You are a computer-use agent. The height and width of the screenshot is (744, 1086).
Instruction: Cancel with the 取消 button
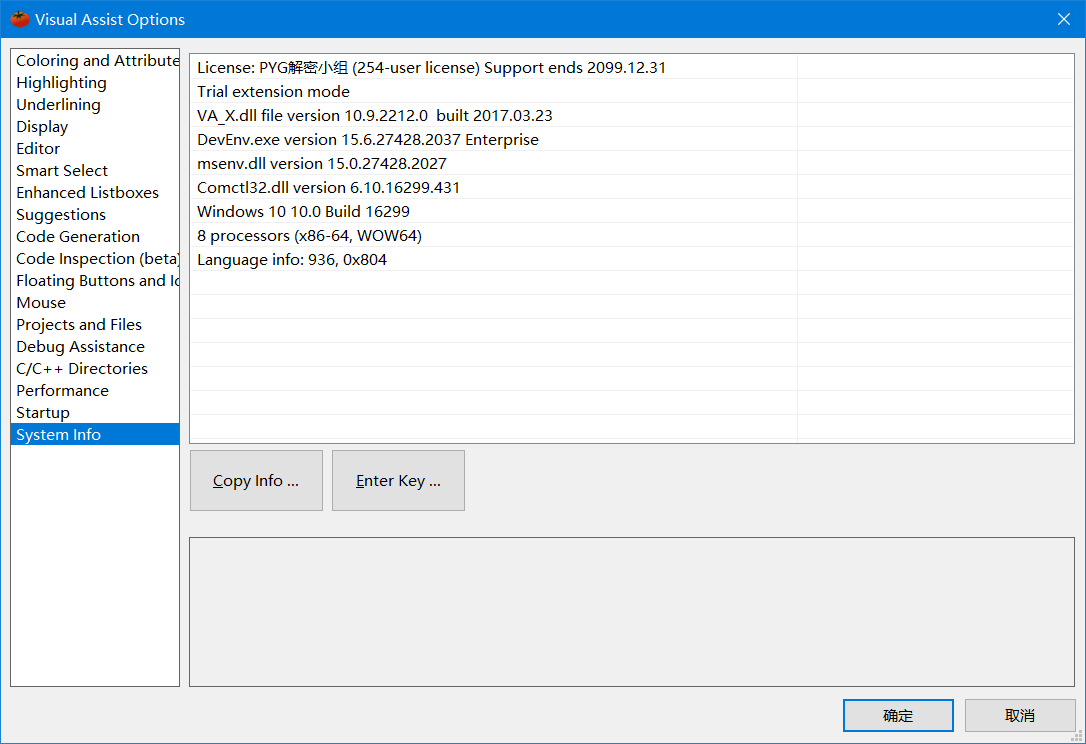tap(1020, 716)
